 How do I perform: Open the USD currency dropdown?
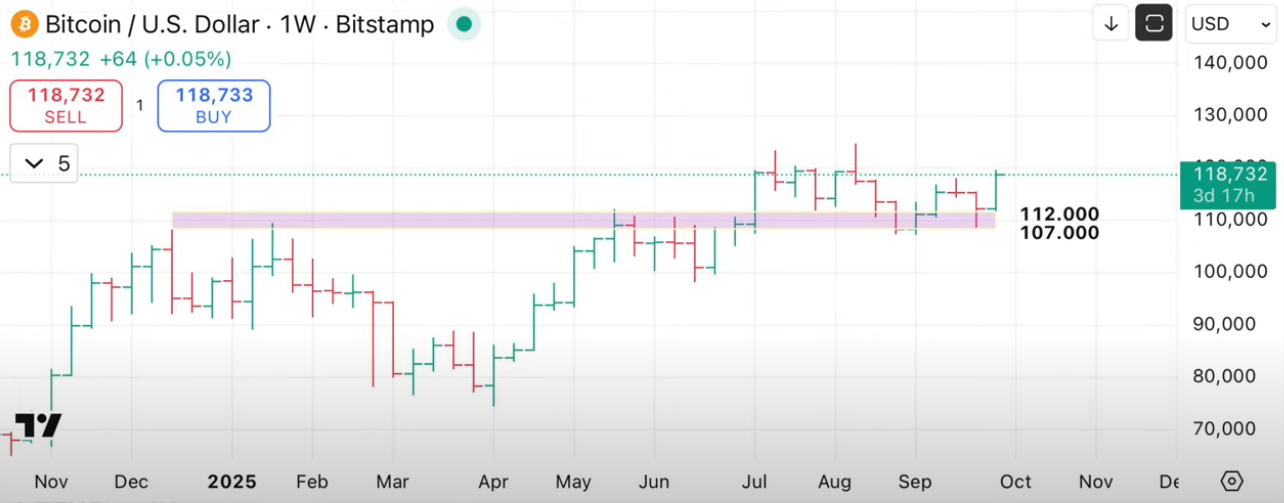(x=1229, y=23)
